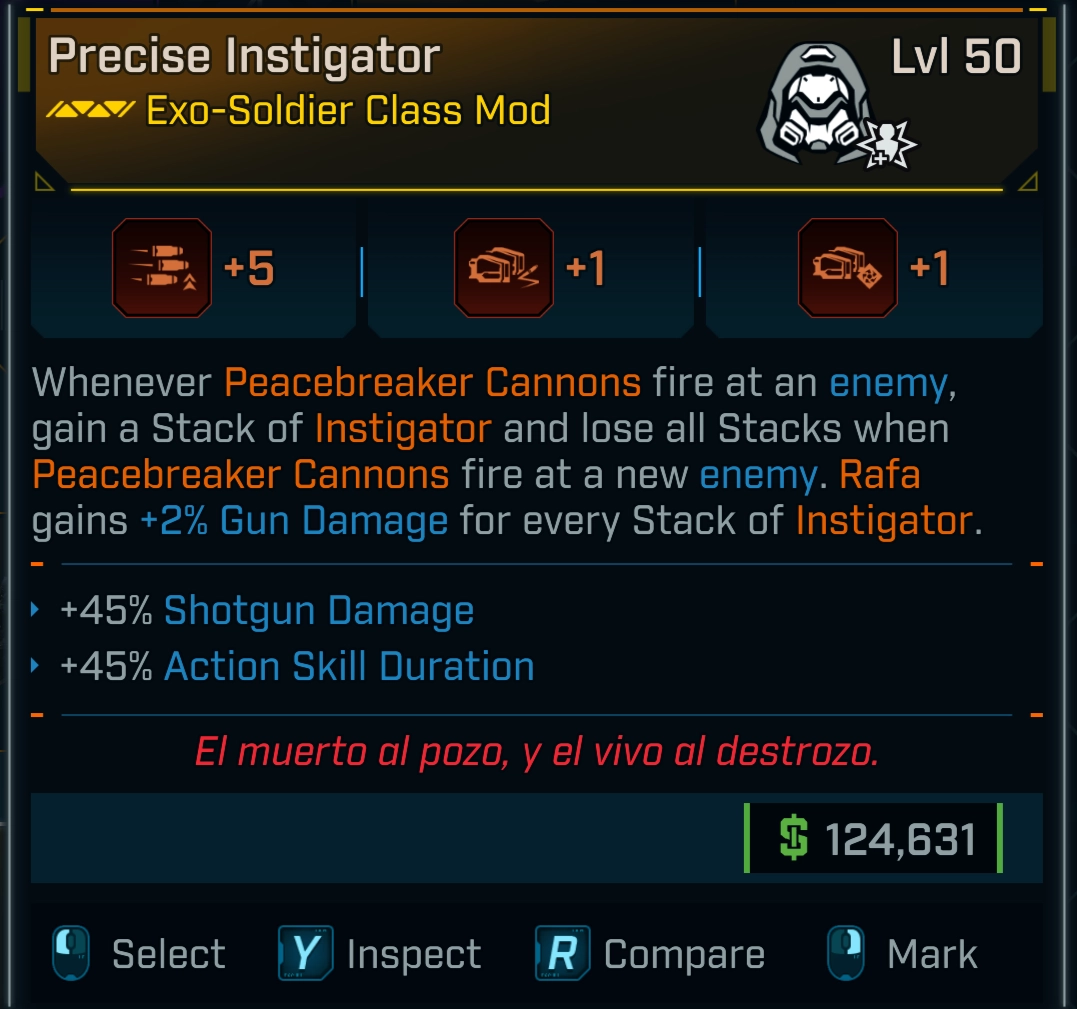
Task: Click the orange "Rafa" keyword
Action: coord(880,473)
